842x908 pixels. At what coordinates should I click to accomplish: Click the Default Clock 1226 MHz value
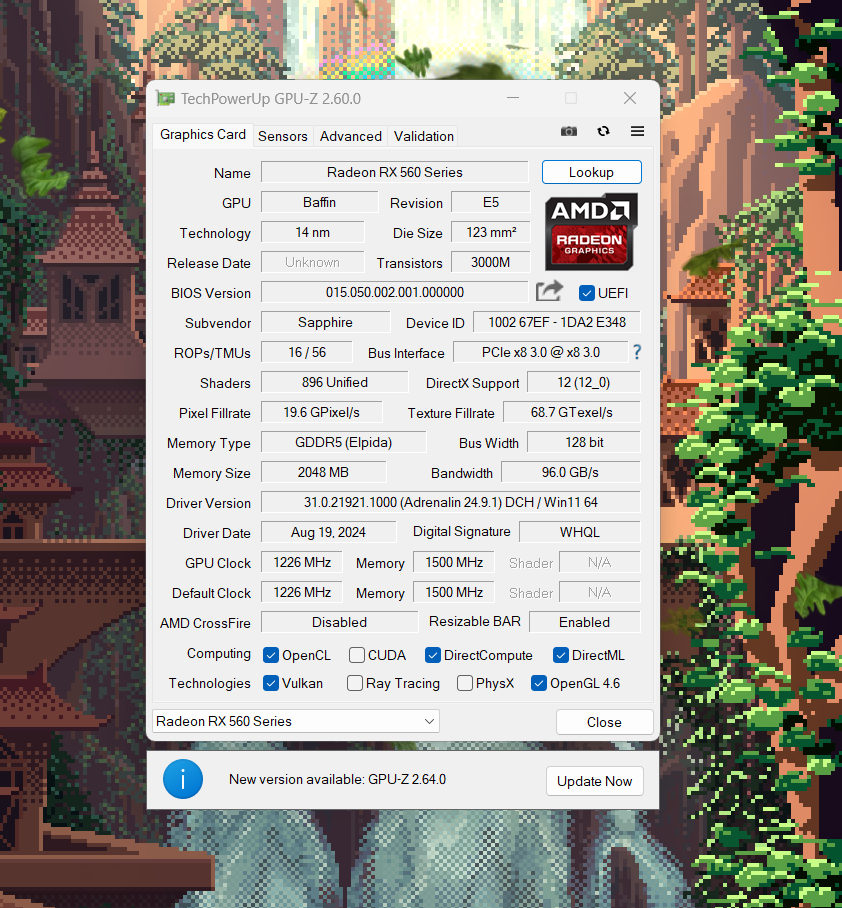point(302,592)
